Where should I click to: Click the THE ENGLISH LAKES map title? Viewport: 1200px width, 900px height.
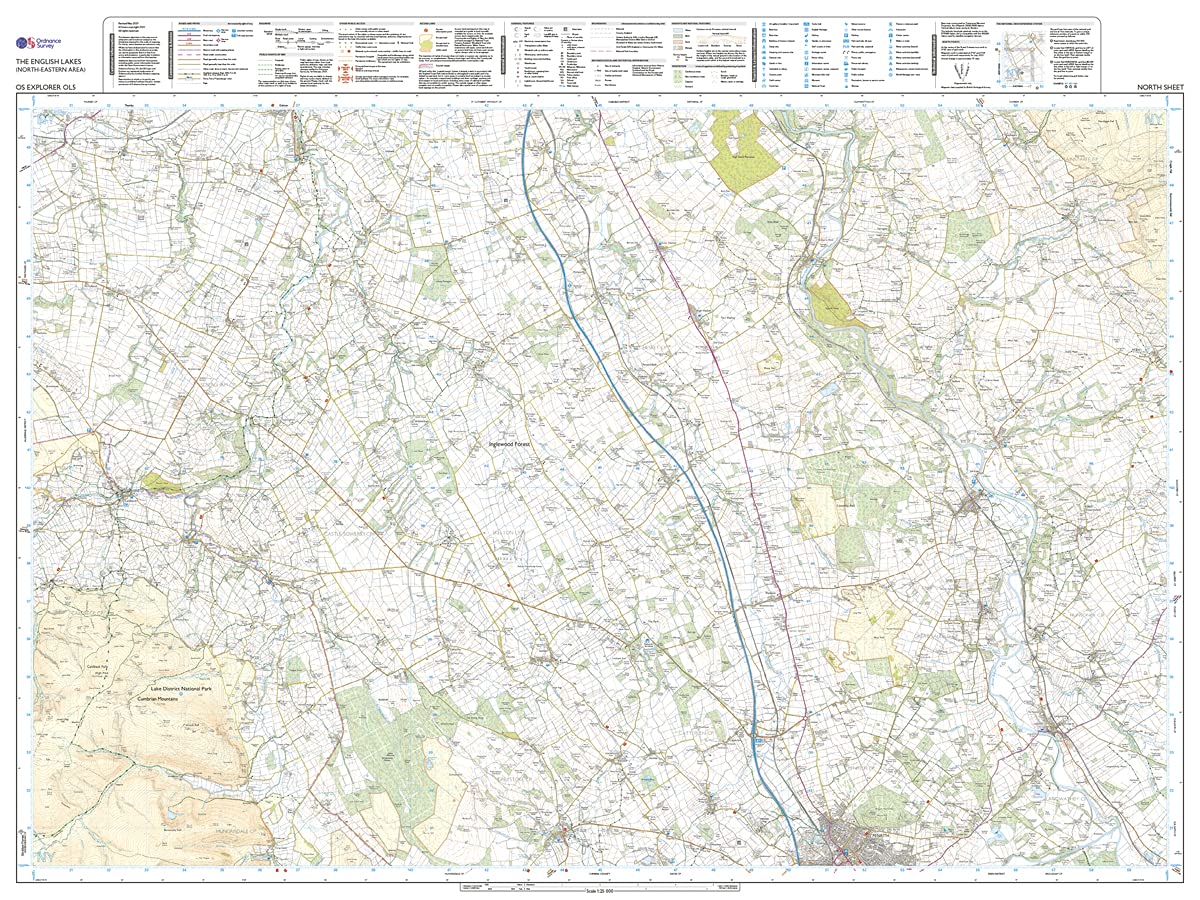[x=49, y=62]
